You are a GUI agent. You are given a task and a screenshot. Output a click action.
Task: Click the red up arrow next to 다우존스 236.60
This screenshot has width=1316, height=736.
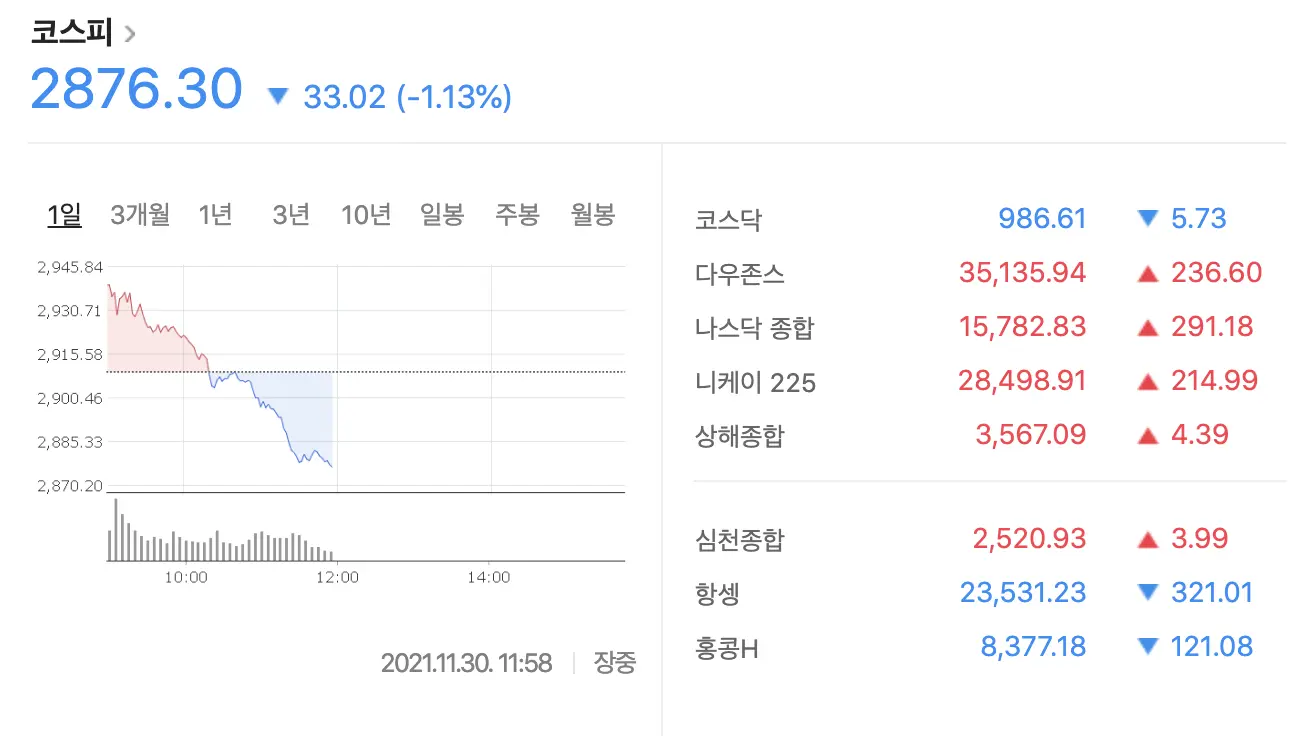[x=1148, y=272]
